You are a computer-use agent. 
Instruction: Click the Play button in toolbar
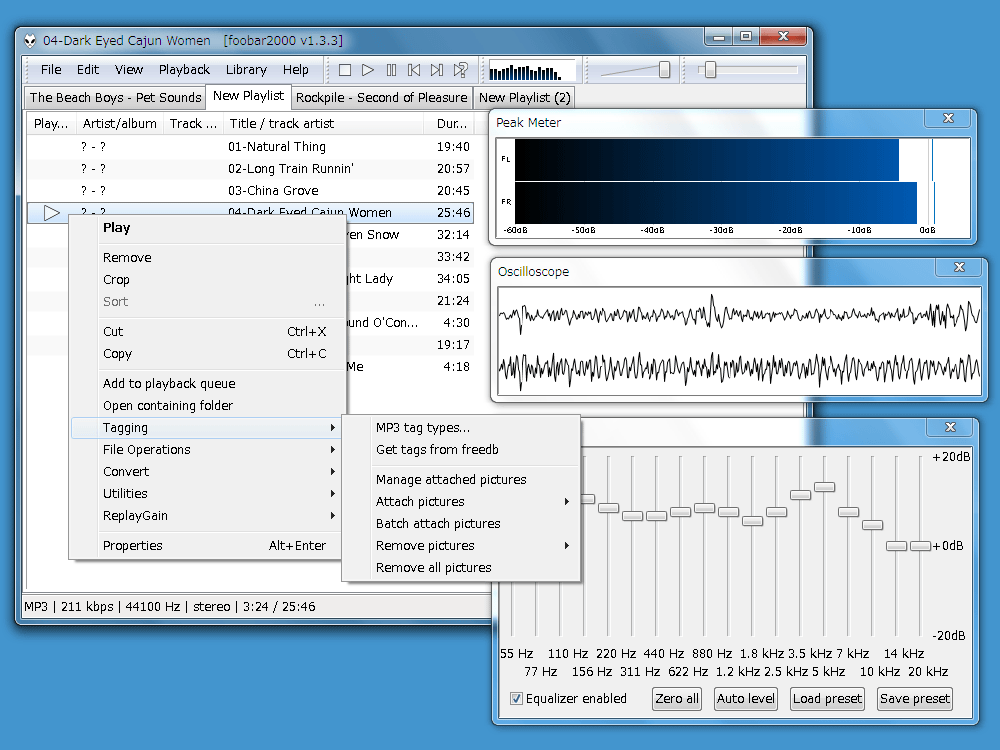click(368, 70)
